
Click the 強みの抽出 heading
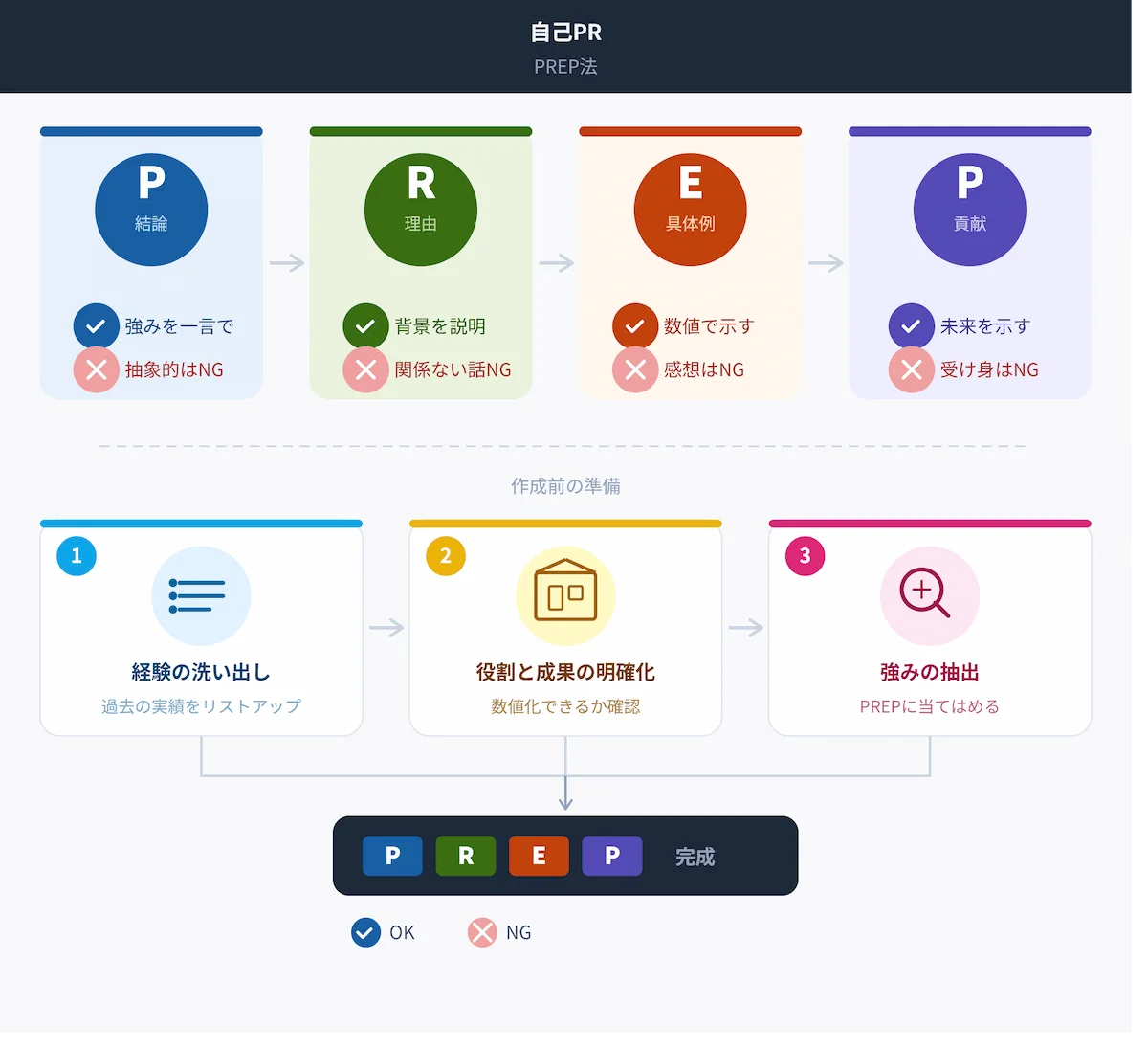tap(930, 672)
